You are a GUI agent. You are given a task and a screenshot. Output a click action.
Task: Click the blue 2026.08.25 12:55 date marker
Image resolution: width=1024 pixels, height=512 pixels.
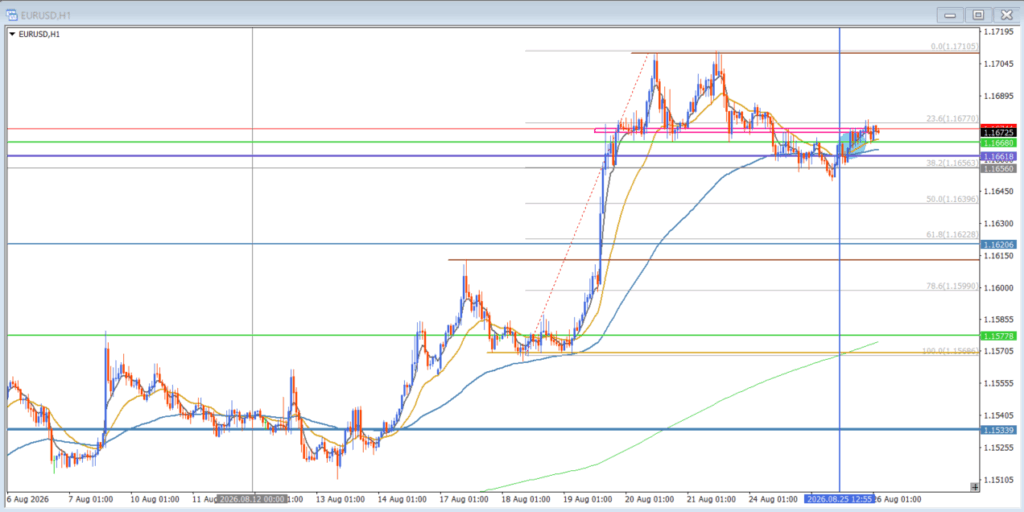pyautogui.click(x=839, y=499)
